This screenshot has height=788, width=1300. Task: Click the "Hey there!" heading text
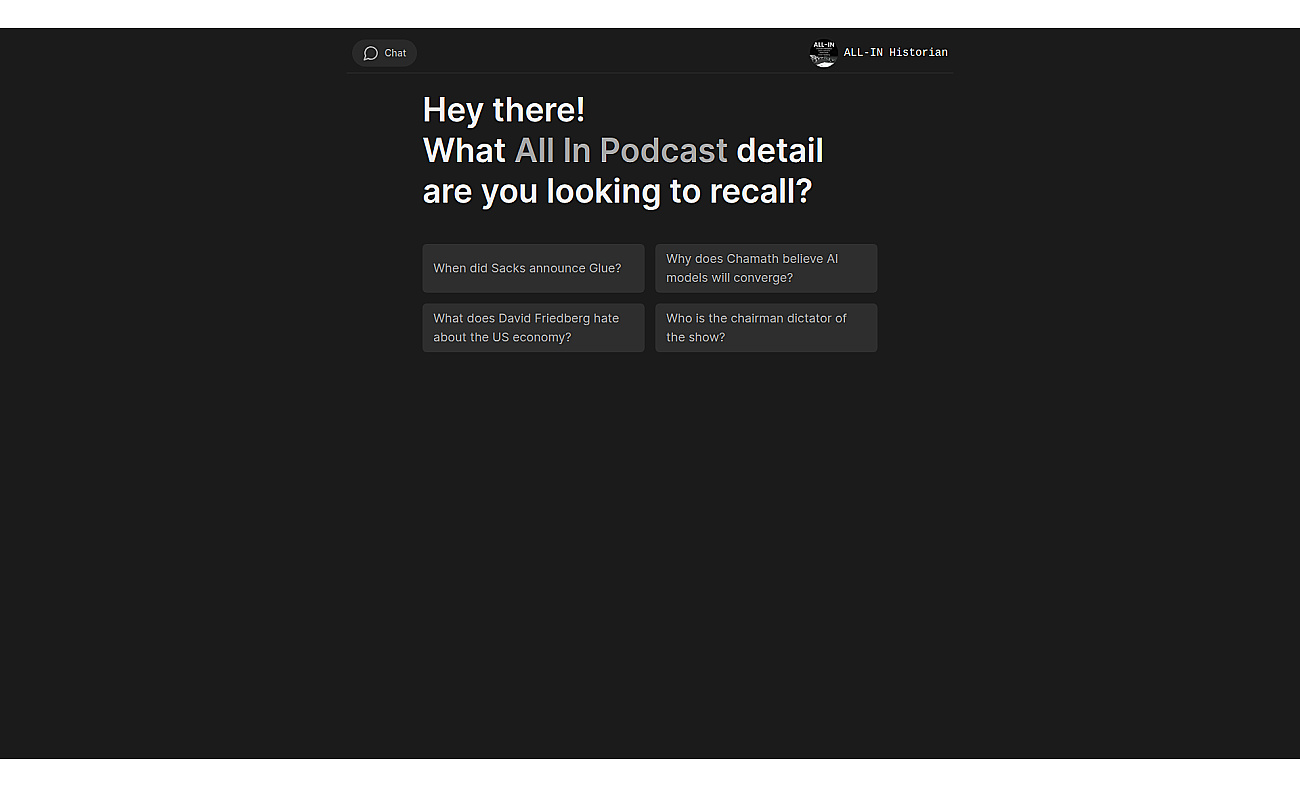[x=504, y=110]
